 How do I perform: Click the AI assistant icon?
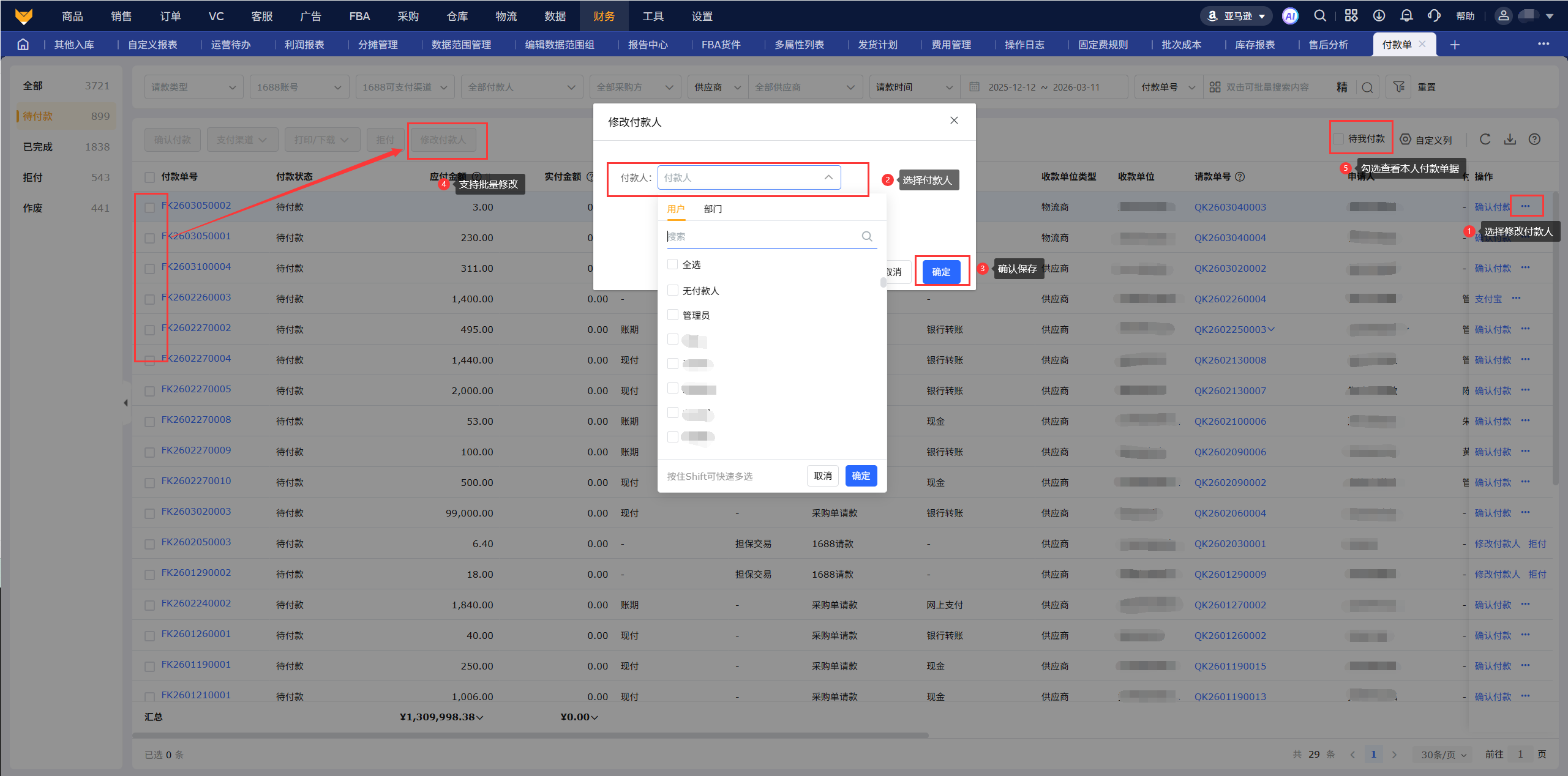tap(1289, 17)
